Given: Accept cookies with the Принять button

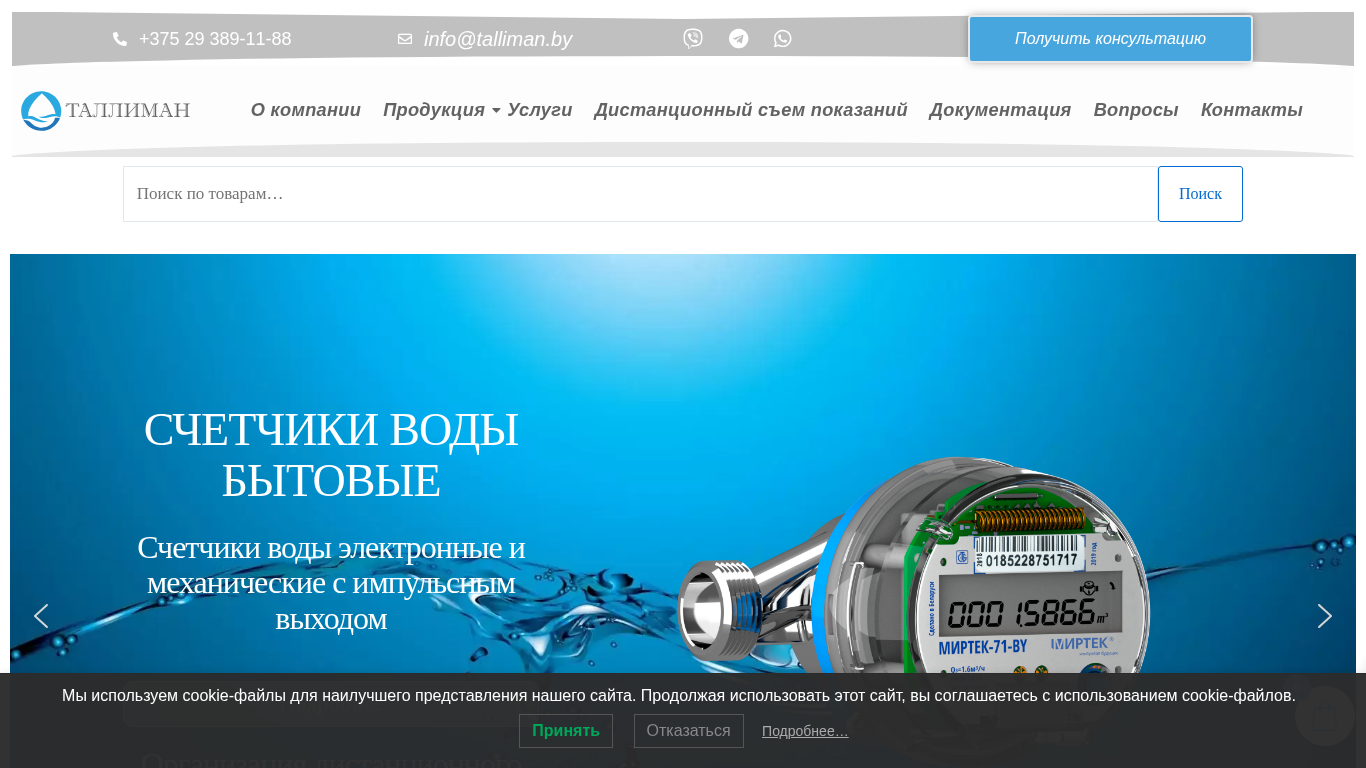Looking at the screenshot, I should point(566,731).
